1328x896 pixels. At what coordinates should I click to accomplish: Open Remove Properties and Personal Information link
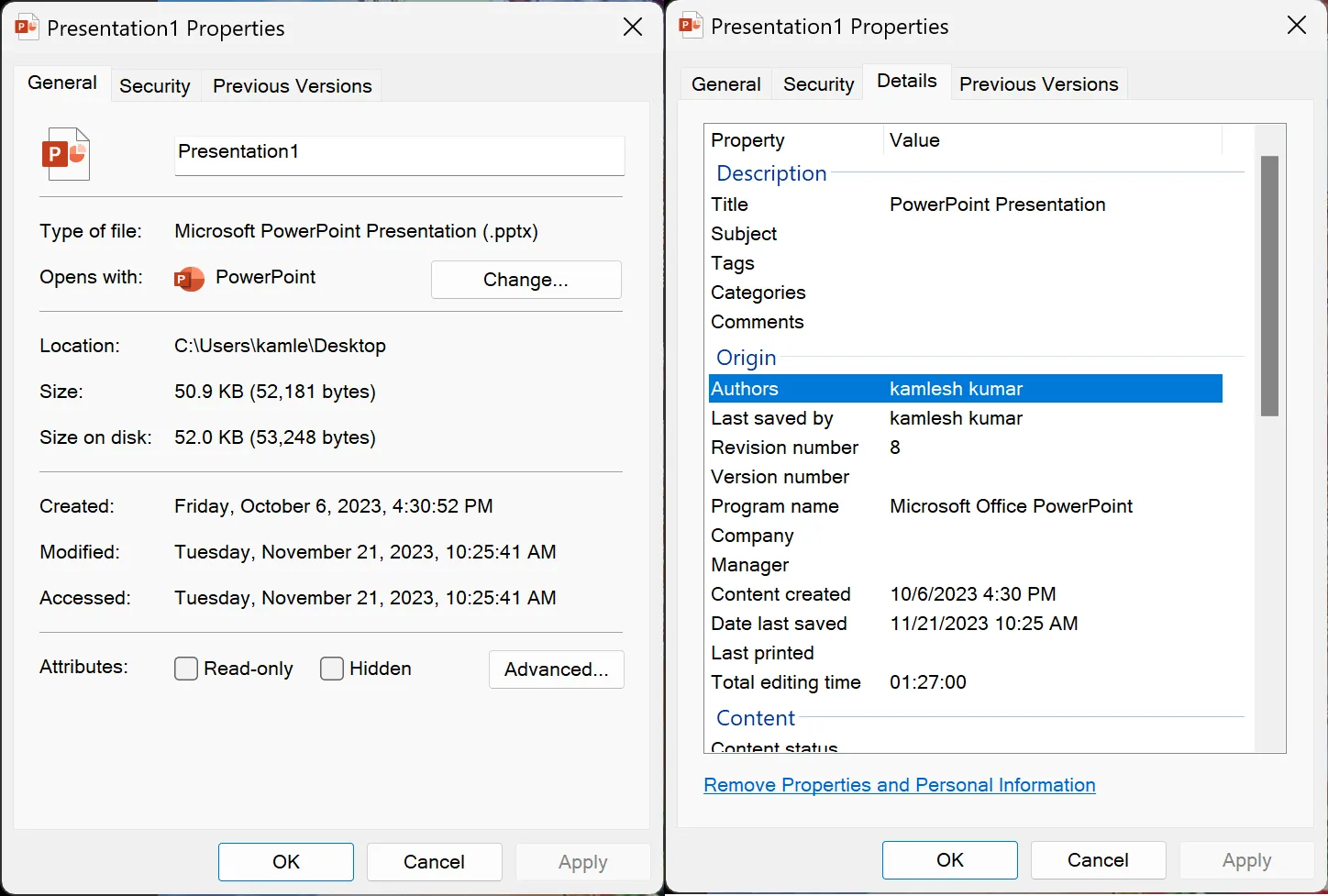(899, 785)
